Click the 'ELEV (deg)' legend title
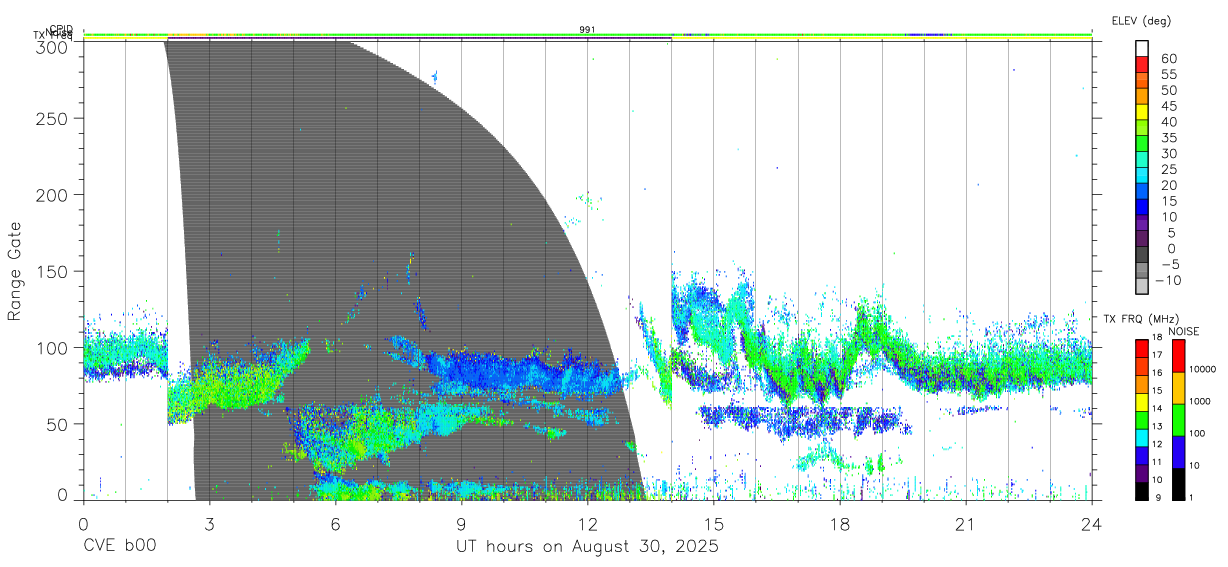This screenshot has height=567, width=1228. tap(1141, 20)
